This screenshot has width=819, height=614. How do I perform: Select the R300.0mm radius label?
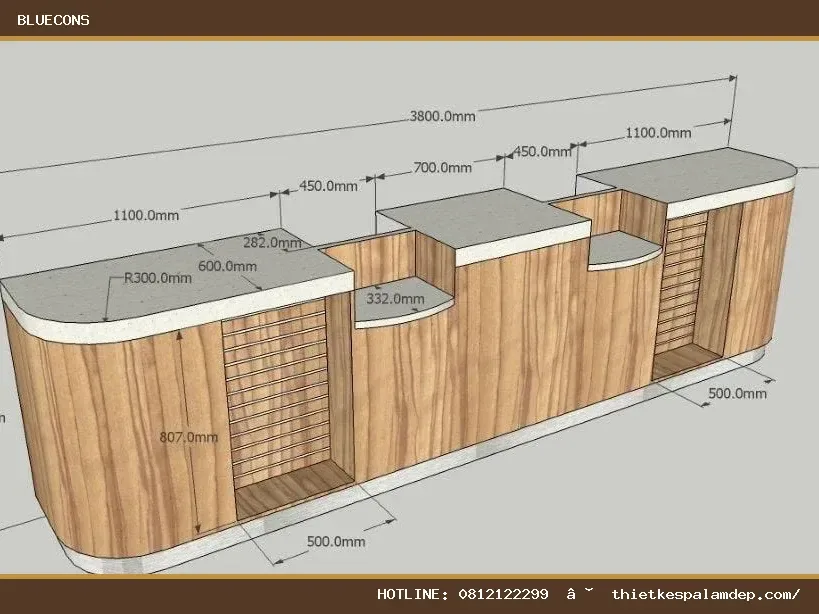pyautogui.click(x=158, y=278)
